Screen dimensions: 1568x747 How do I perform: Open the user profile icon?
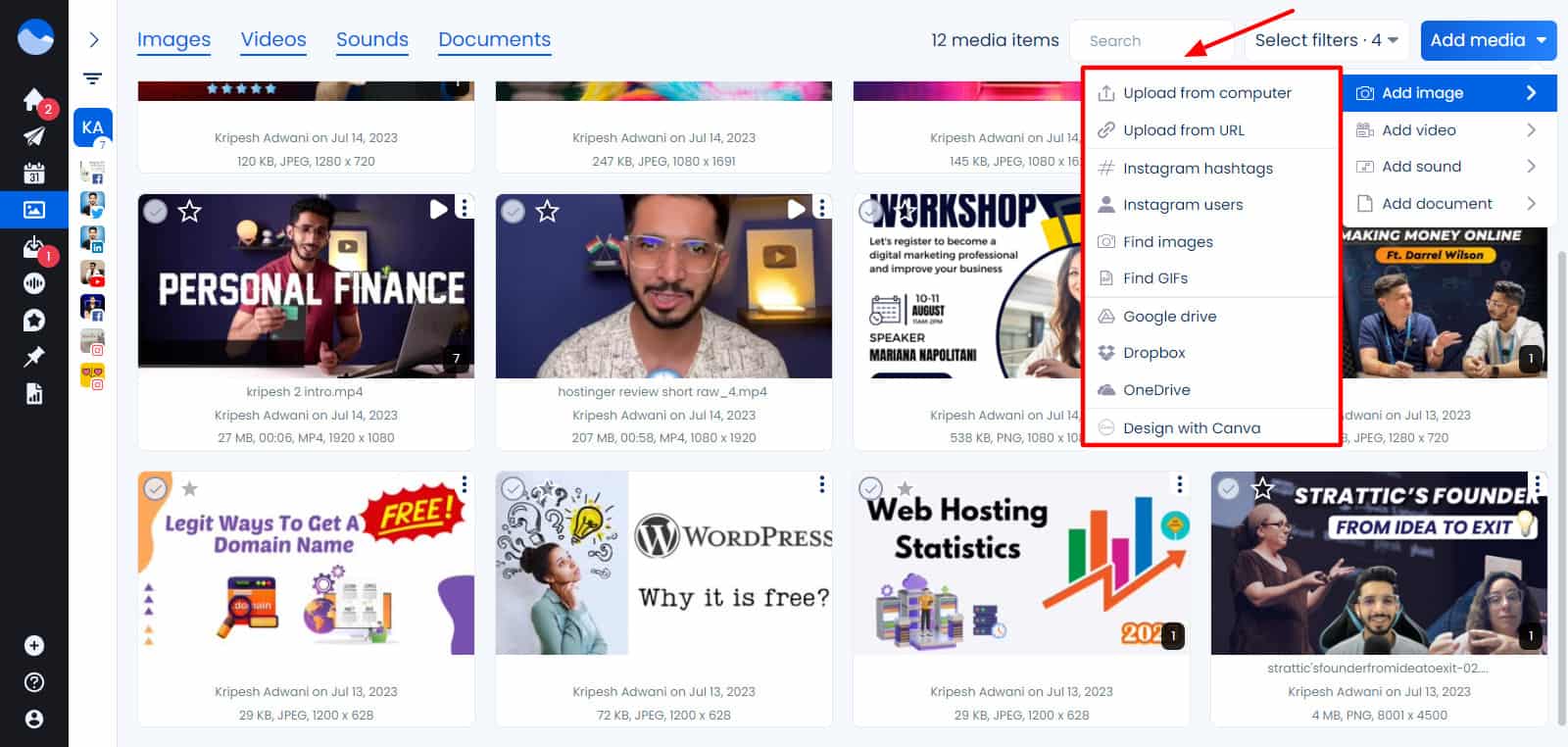point(33,719)
